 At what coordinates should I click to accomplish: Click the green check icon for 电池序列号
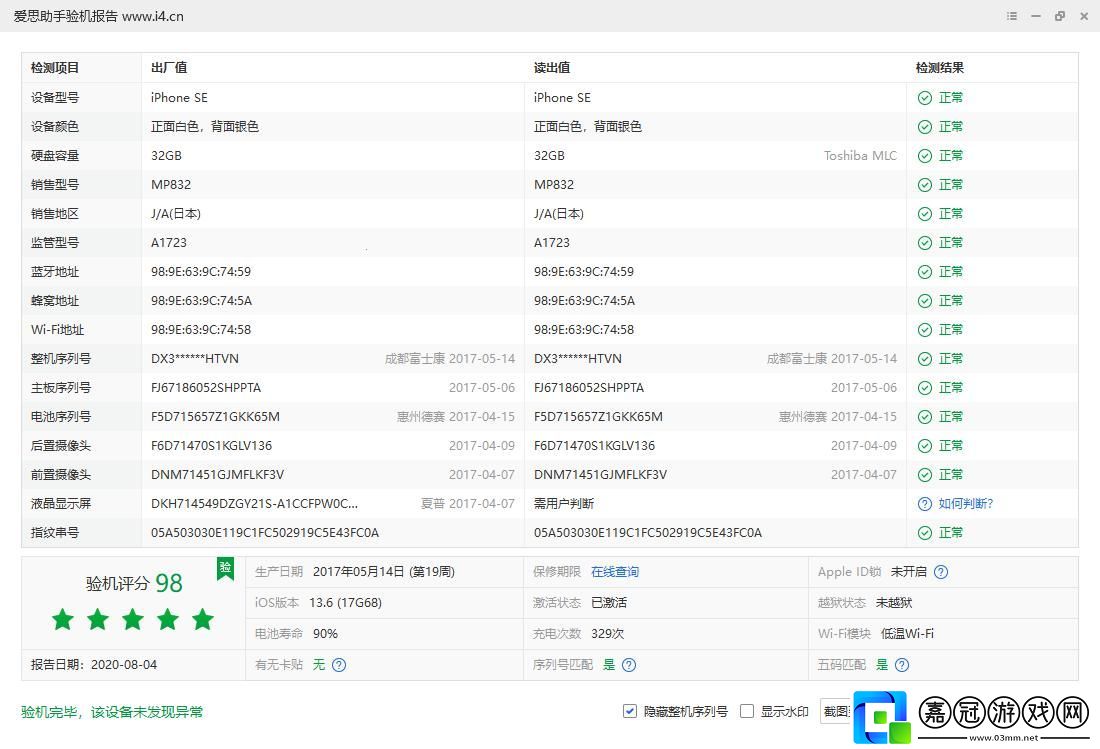925,417
